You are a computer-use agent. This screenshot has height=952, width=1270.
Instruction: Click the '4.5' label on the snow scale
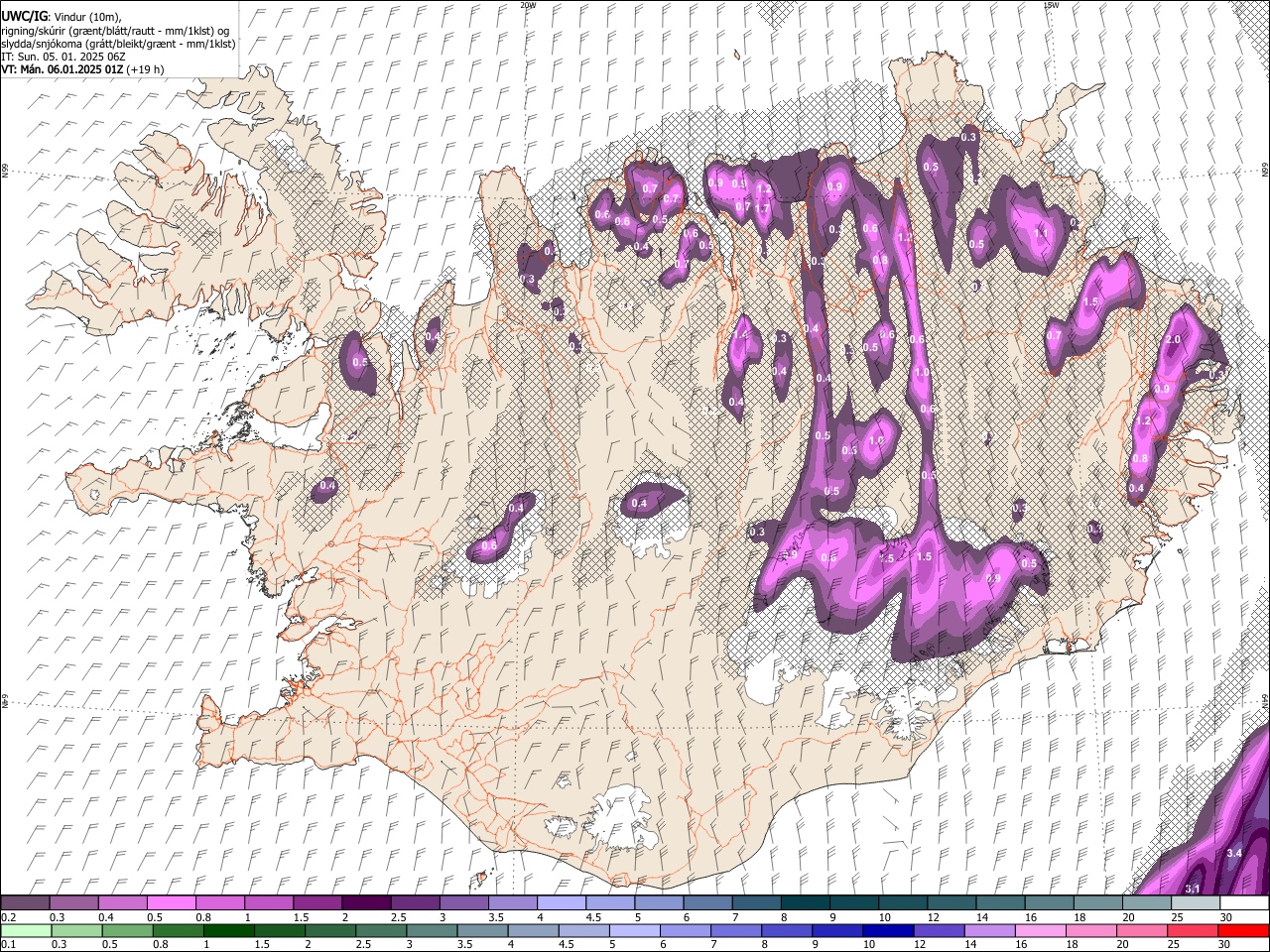click(x=593, y=917)
